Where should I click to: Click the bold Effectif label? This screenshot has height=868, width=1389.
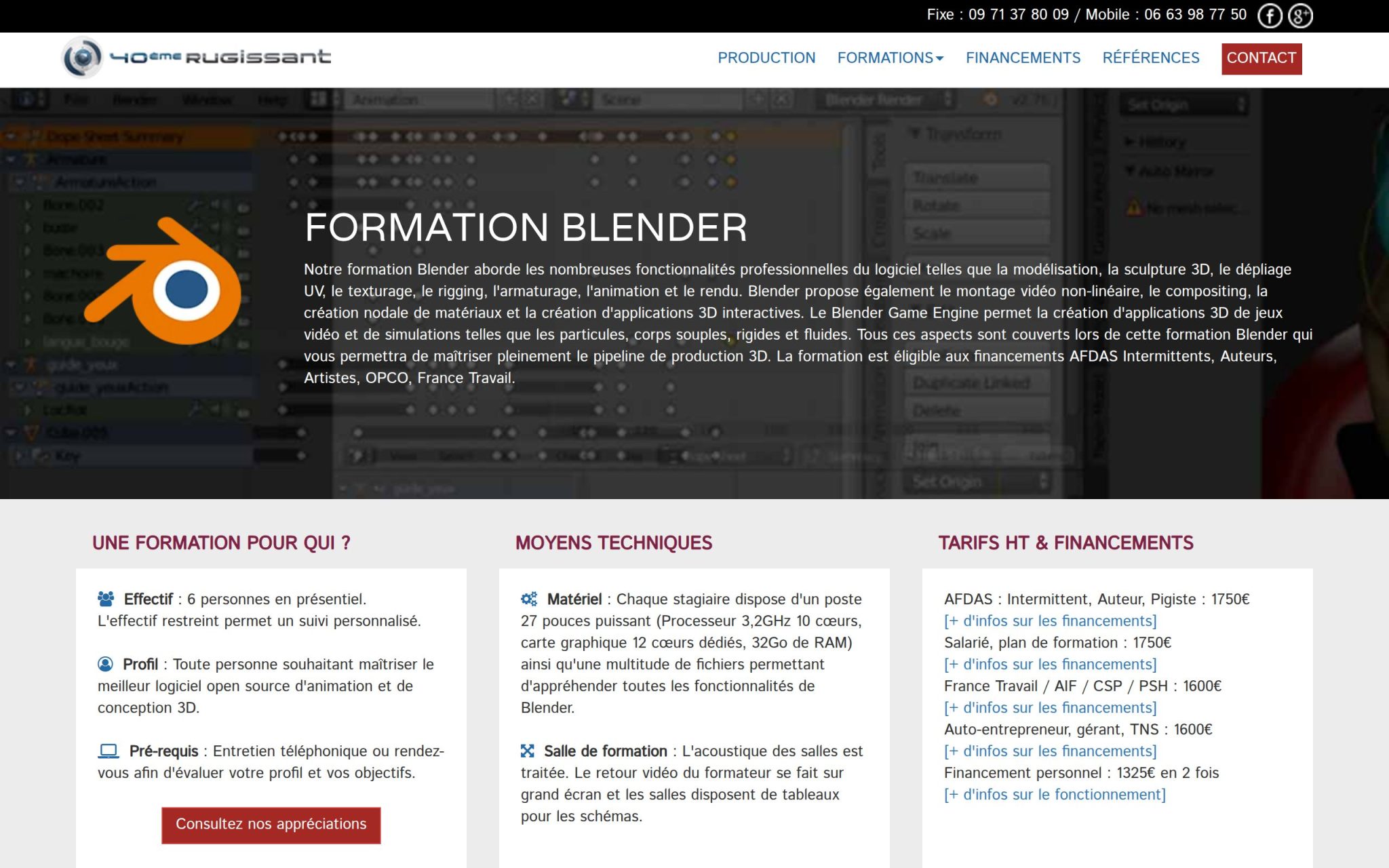(148, 599)
